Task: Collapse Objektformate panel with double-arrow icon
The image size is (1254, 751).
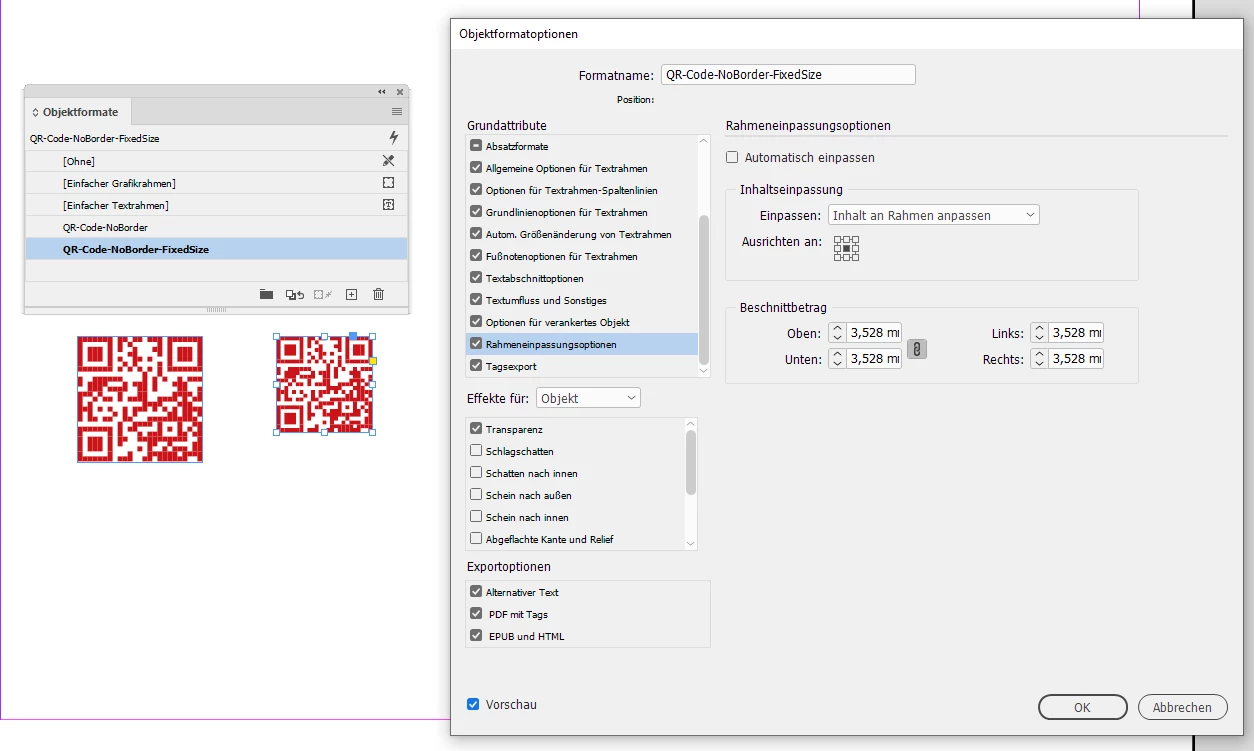Action: (382, 92)
